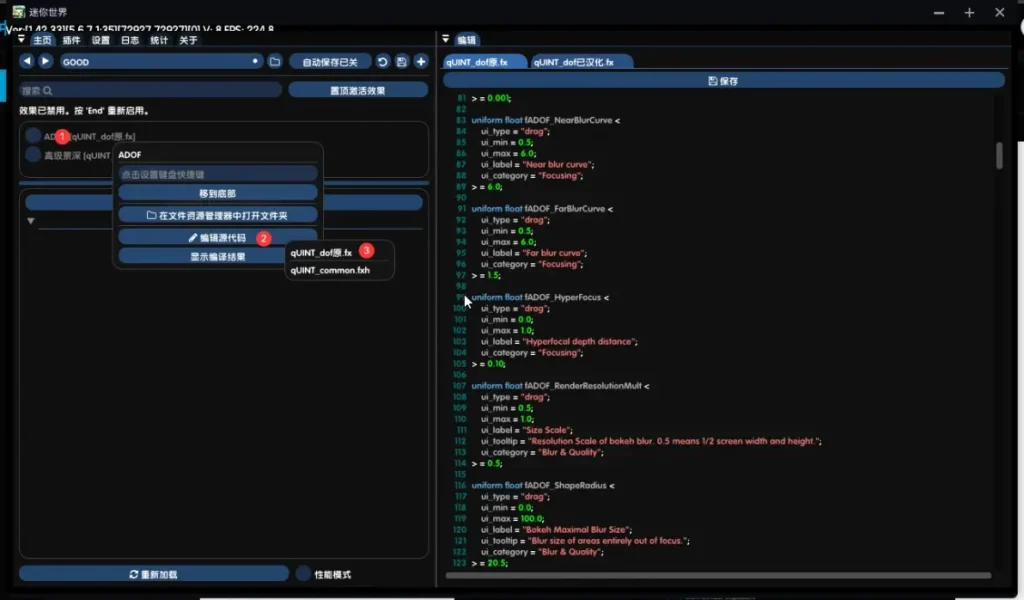Image resolution: width=1024 pixels, height=600 pixels.
Task: Collapse the 编辑 editor panel triangle
Action: tap(446, 40)
